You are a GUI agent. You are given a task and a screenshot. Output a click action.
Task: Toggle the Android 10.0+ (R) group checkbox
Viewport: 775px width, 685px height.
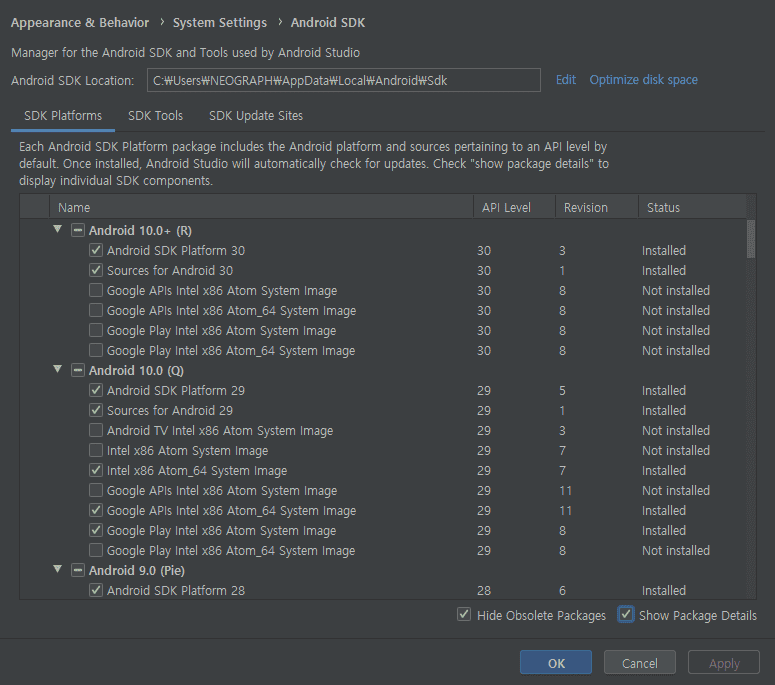pos(78,230)
